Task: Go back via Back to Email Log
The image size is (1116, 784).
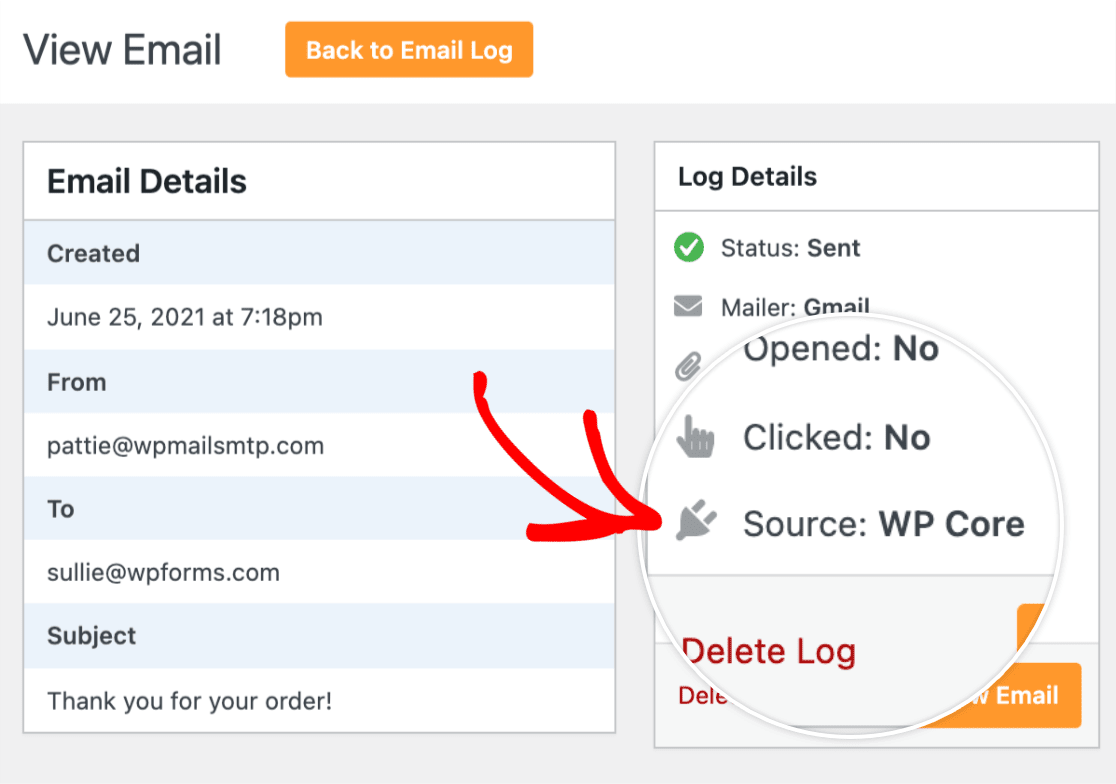Action: point(409,50)
